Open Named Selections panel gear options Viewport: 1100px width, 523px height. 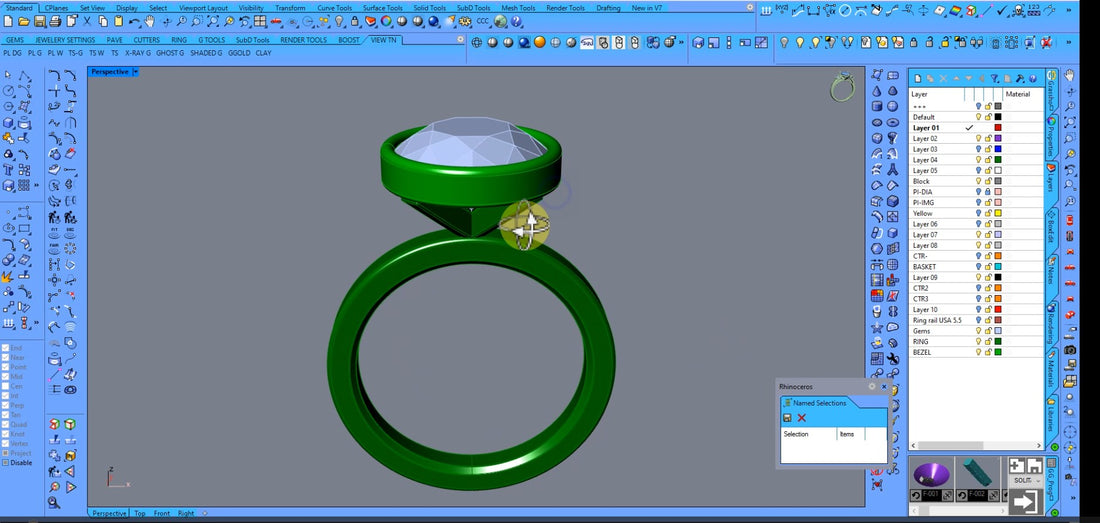coord(872,386)
